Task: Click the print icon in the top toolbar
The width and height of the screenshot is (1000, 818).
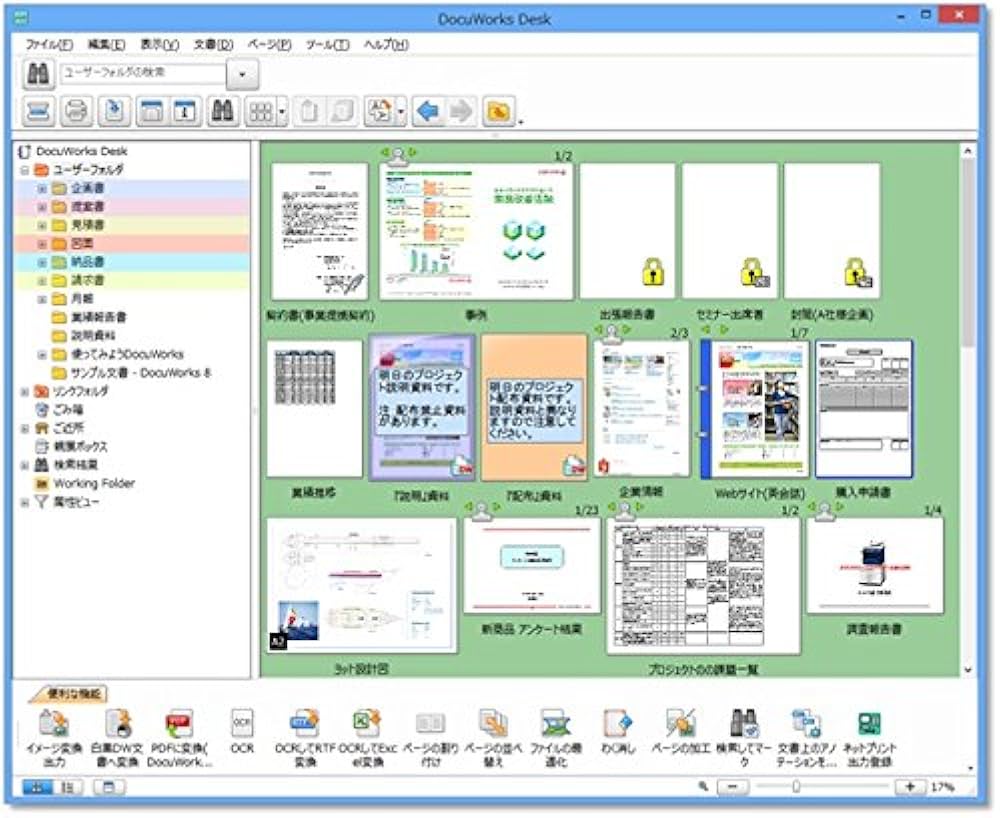Action: coord(74,110)
